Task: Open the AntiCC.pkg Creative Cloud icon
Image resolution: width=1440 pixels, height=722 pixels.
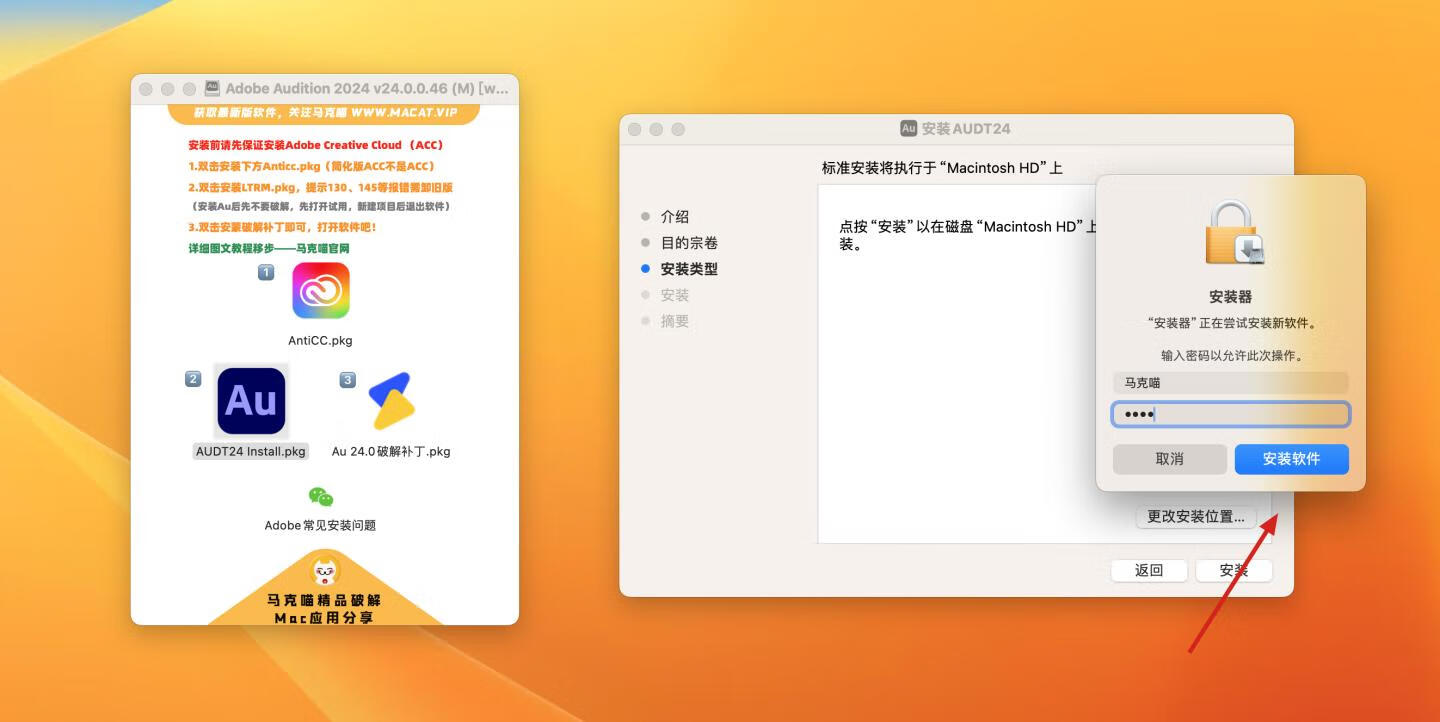Action: pyautogui.click(x=321, y=291)
